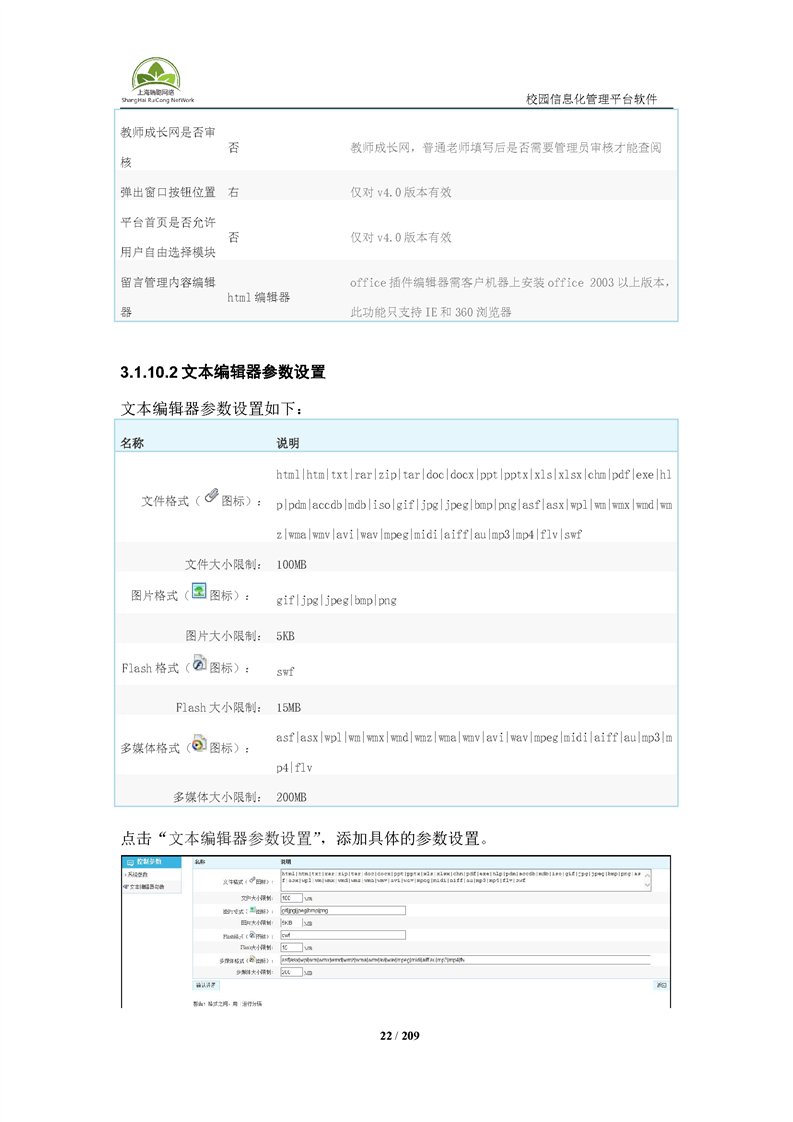Click the multimedia size limit input field
The width and height of the screenshot is (793, 1122).
tap(291, 972)
